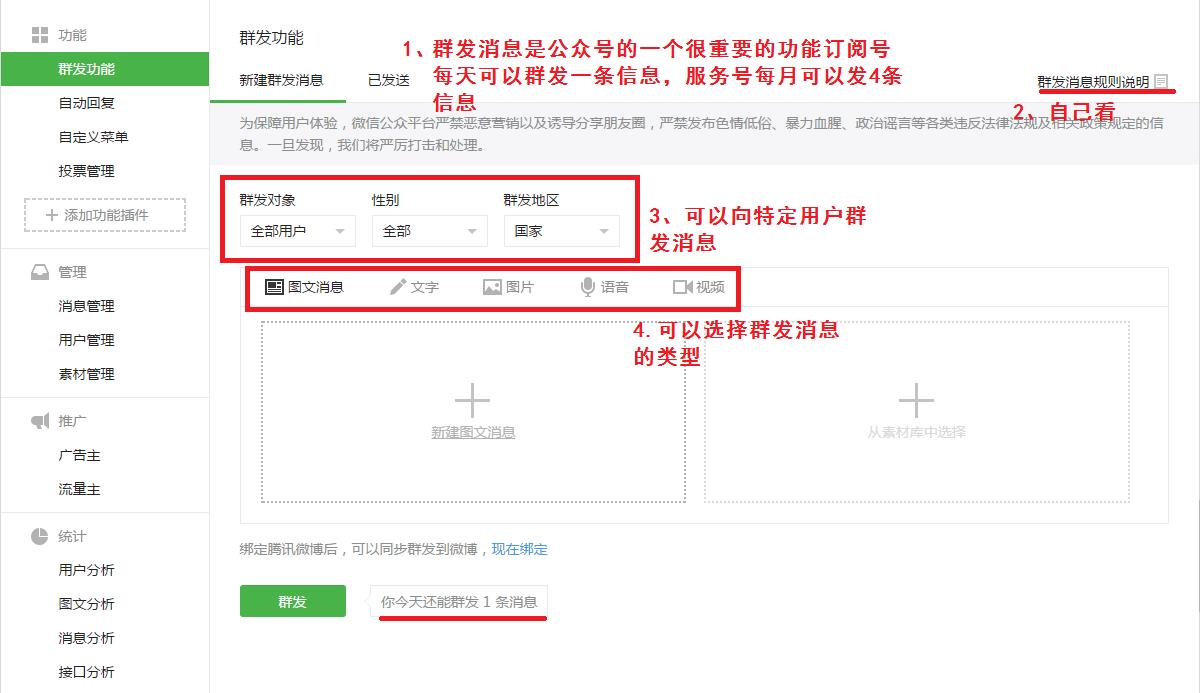Image resolution: width=1200 pixels, height=693 pixels.
Task: Choose the 文字 pencil icon
Action: 398,287
